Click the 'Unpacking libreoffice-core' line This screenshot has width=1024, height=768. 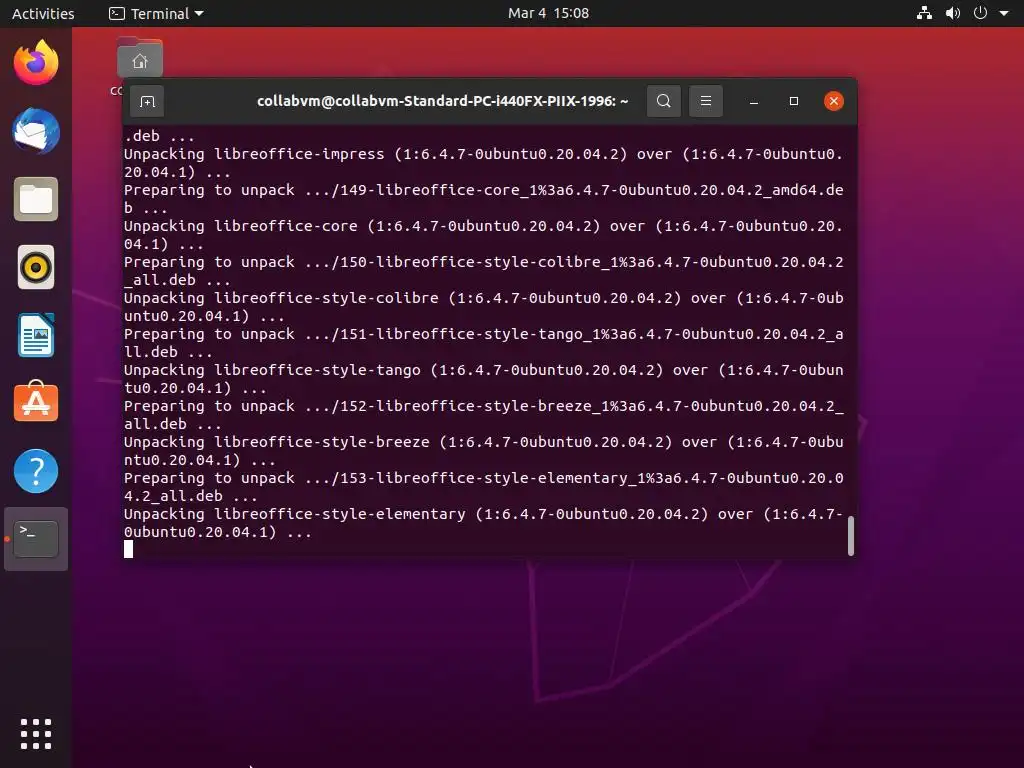[484, 235]
